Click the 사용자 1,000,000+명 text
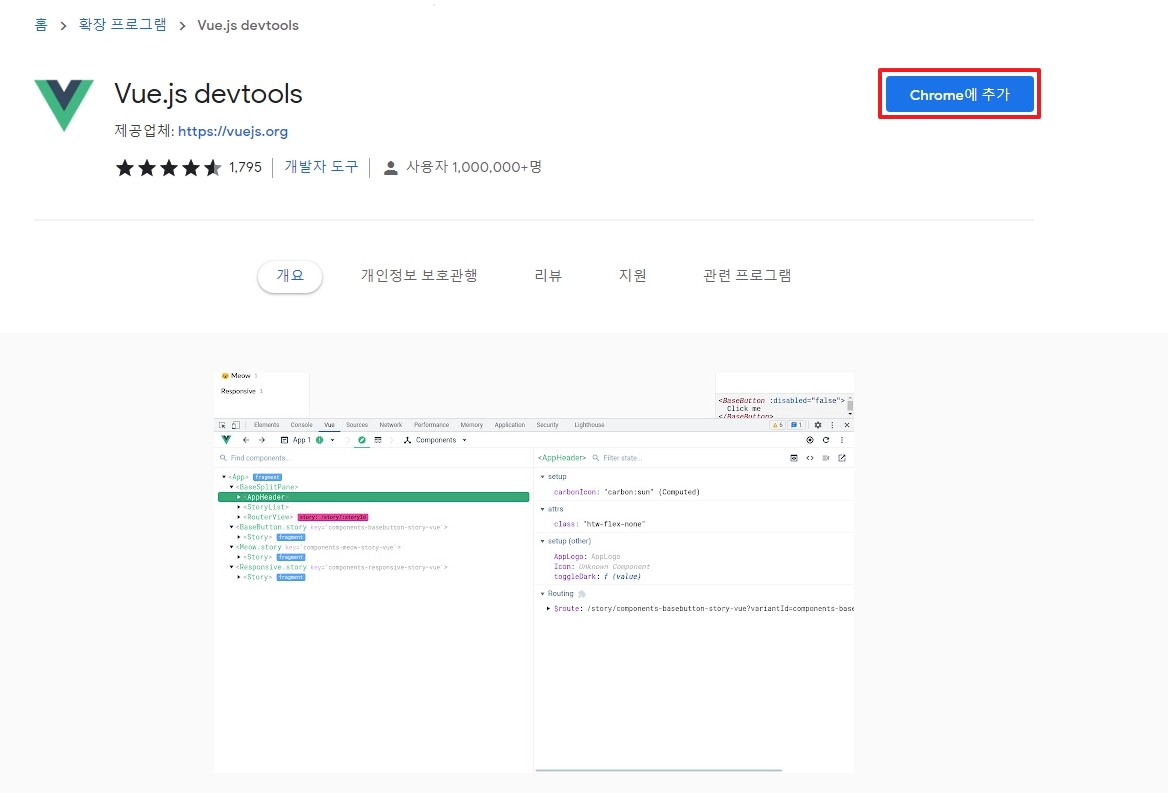 click(474, 167)
